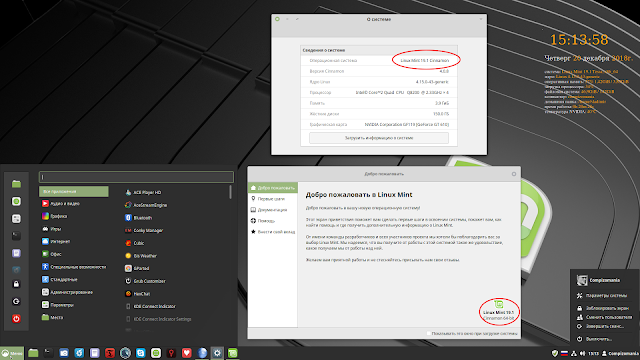640x360 pixels.
Task: Launch KDE Connect Indicator from app list
Action: tap(150, 306)
